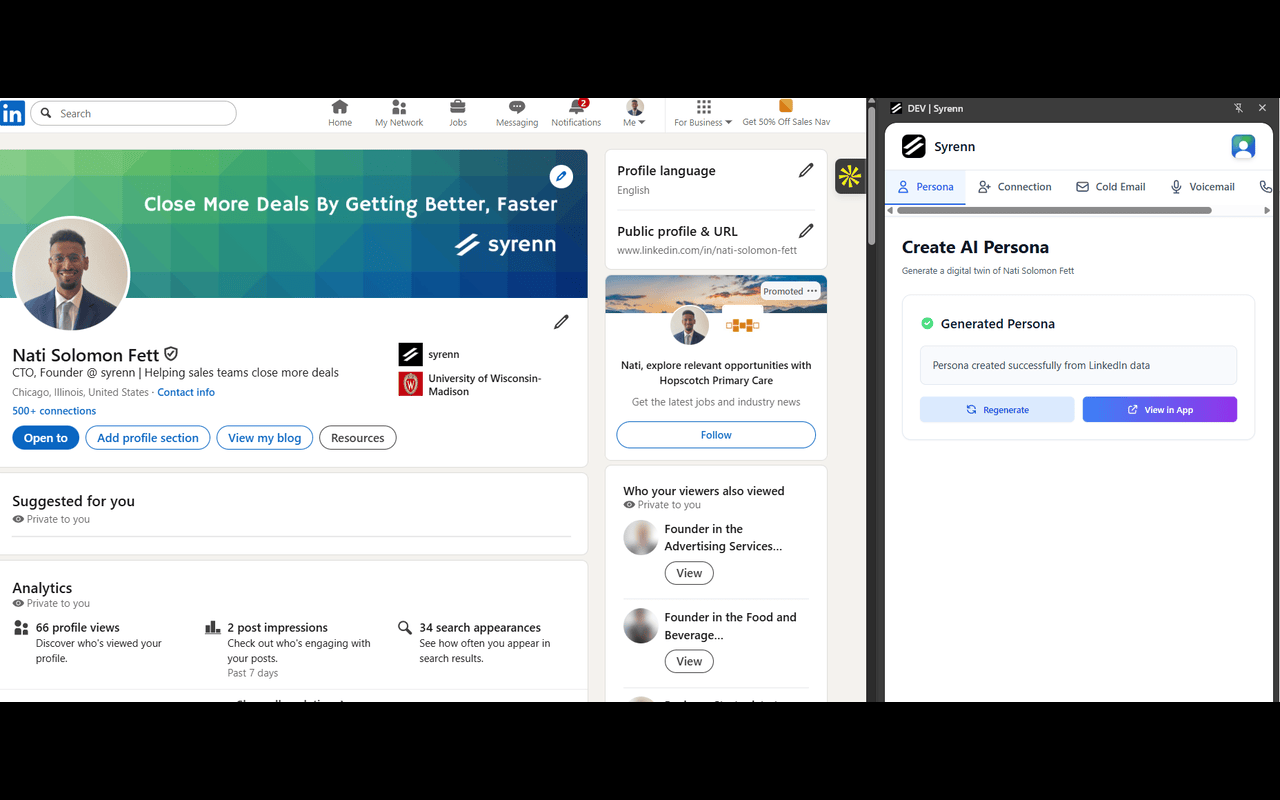The width and height of the screenshot is (1280, 800).
Task: View the Founder in Food and Beverage profile
Action: pyautogui.click(x=689, y=661)
